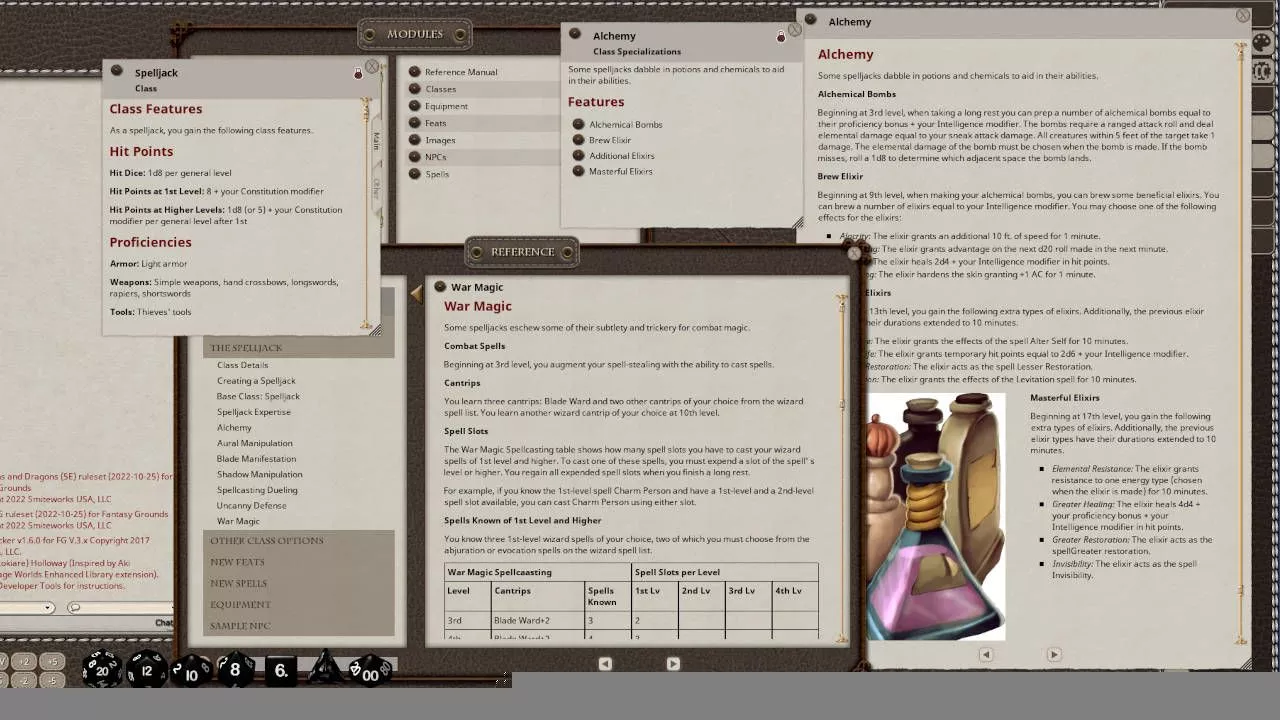
Task: Open the color palette sidebar icon
Action: click(x=1262, y=43)
